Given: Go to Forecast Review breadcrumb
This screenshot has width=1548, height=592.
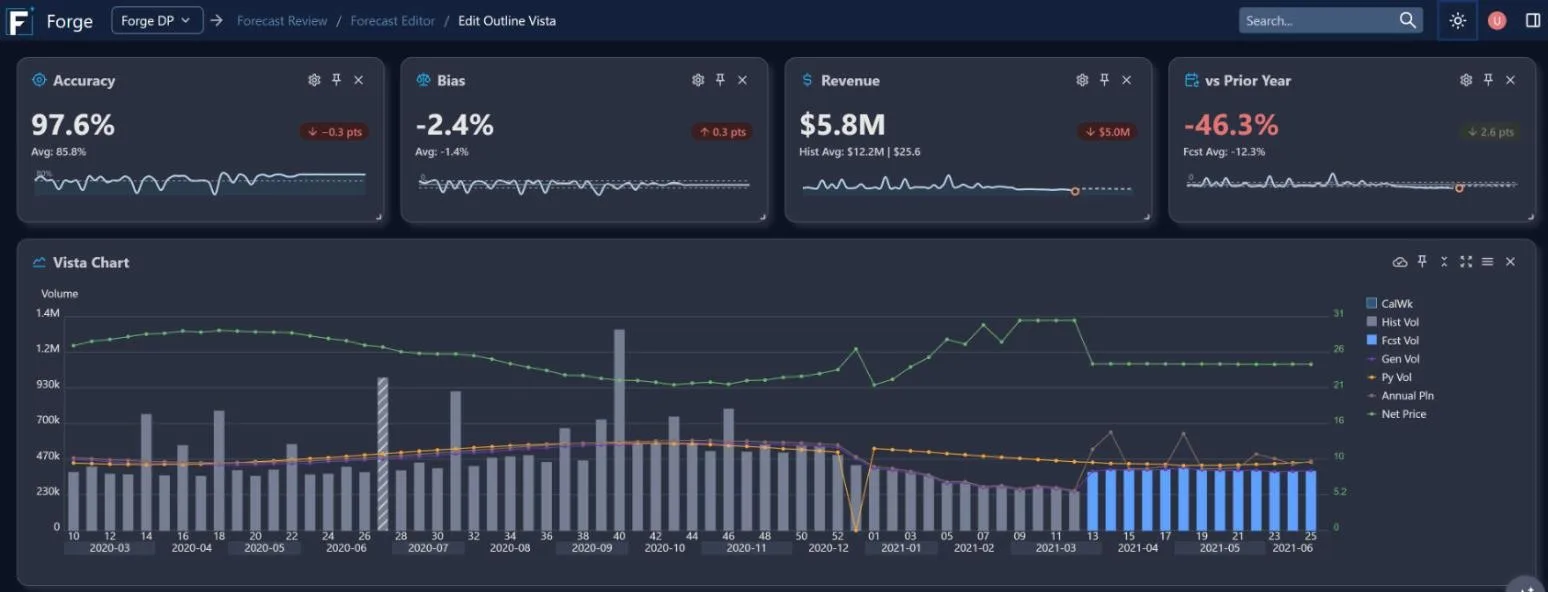Looking at the screenshot, I should [282, 20].
